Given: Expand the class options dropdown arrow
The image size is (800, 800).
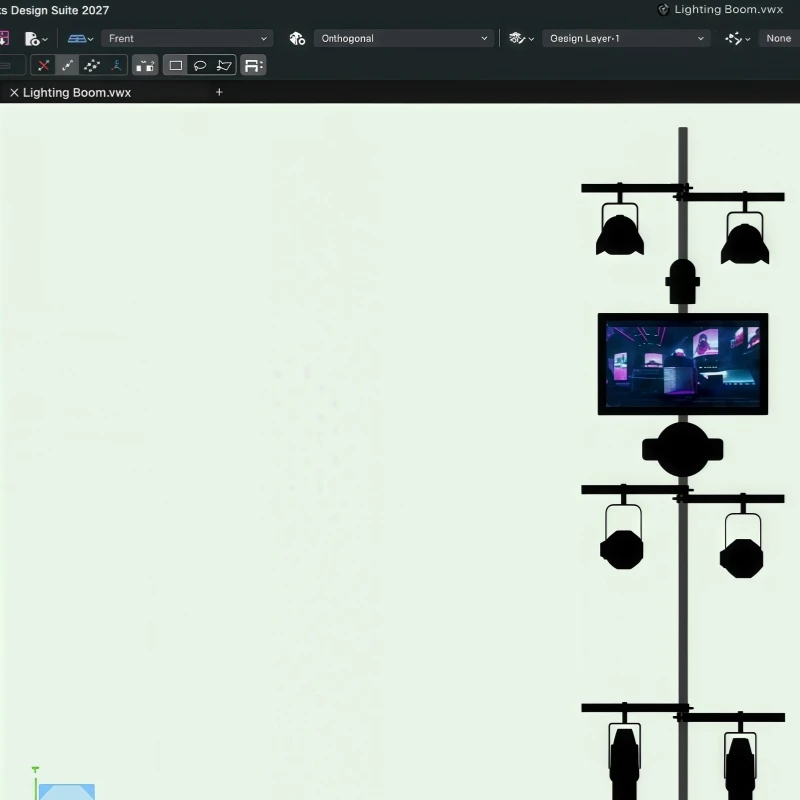Looking at the screenshot, I should 747,39.
